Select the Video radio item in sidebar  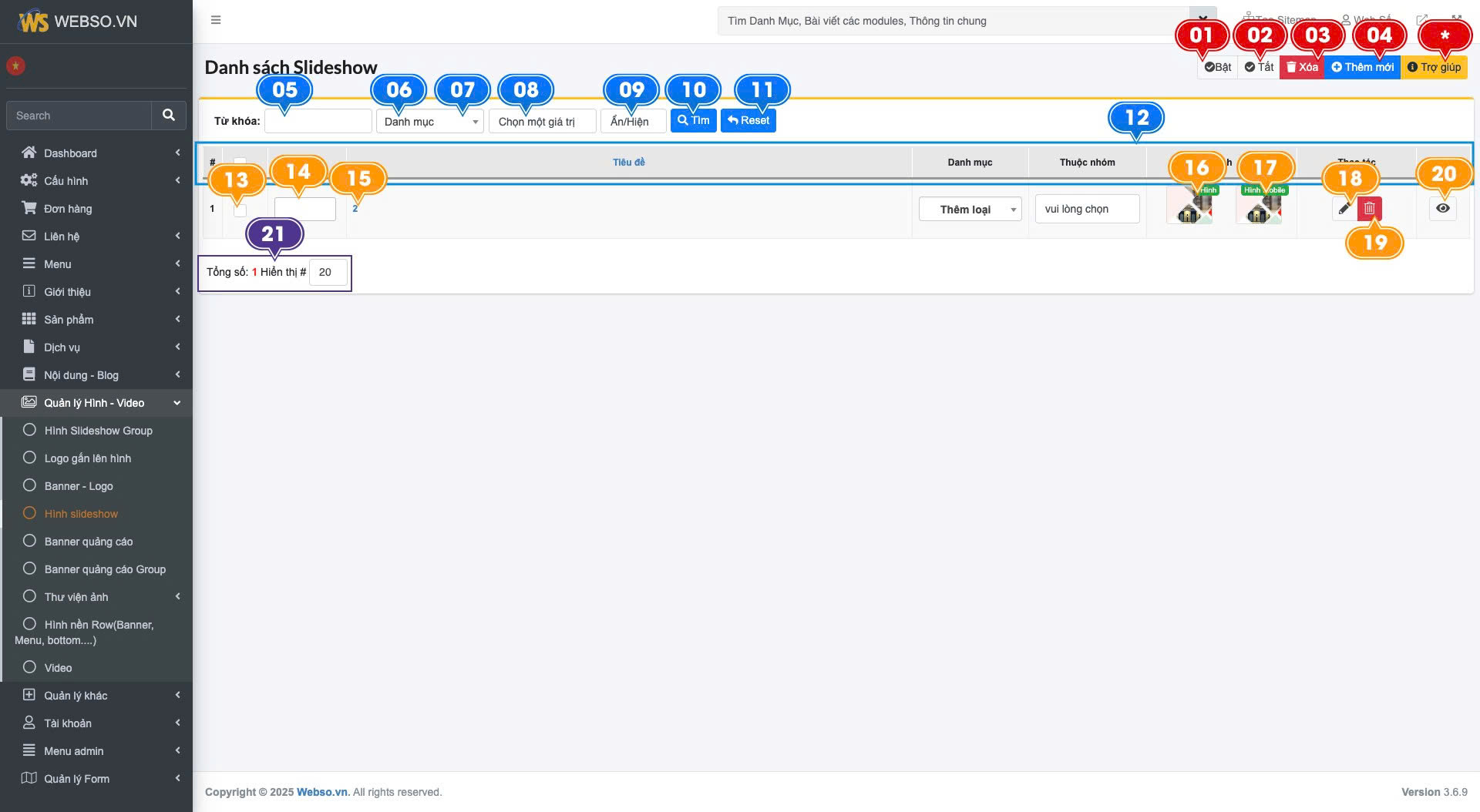tap(58, 668)
